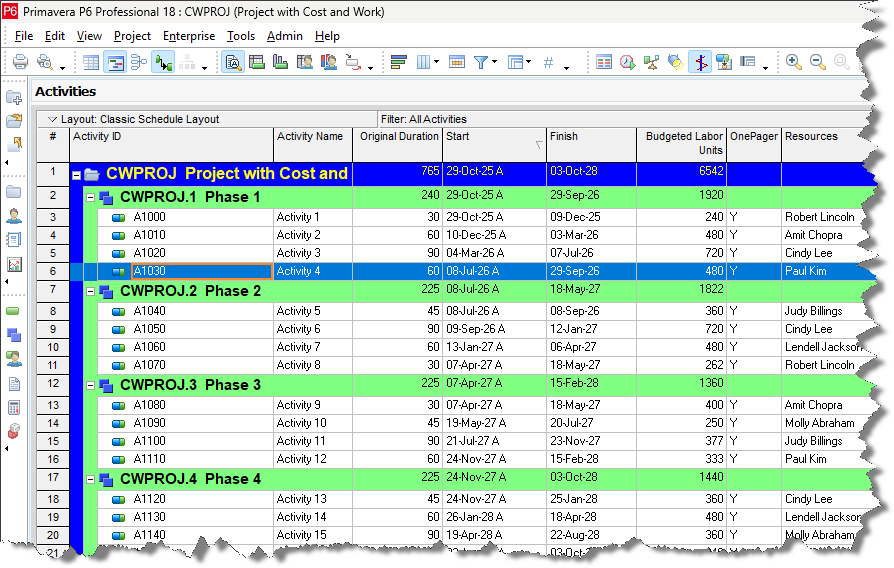The height and width of the screenshot is (568, 894).
Task: Switch to the Activity Table view icon
Action: [x=91, y=62]
